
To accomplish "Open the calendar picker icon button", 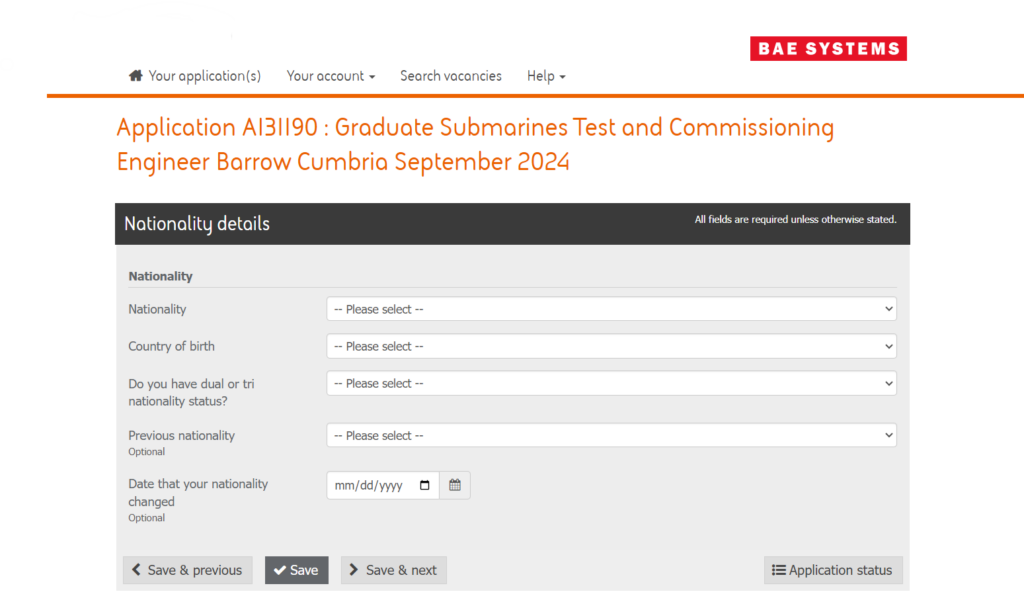I will coord(455,485).
